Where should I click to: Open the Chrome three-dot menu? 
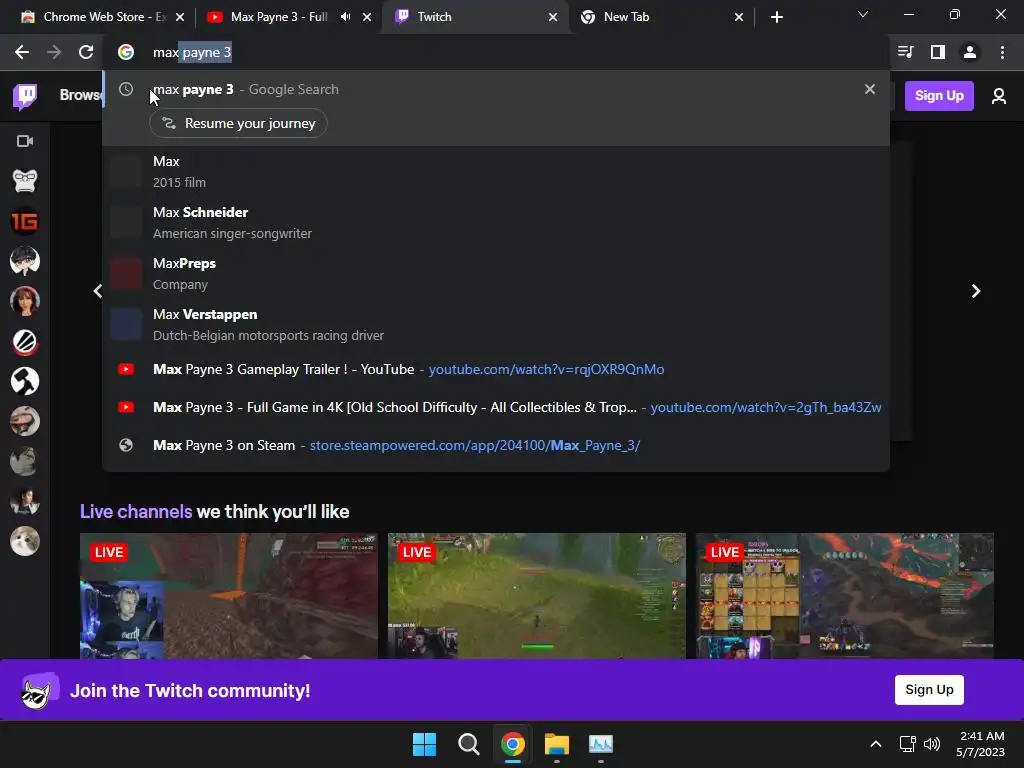click(1002, 52)
